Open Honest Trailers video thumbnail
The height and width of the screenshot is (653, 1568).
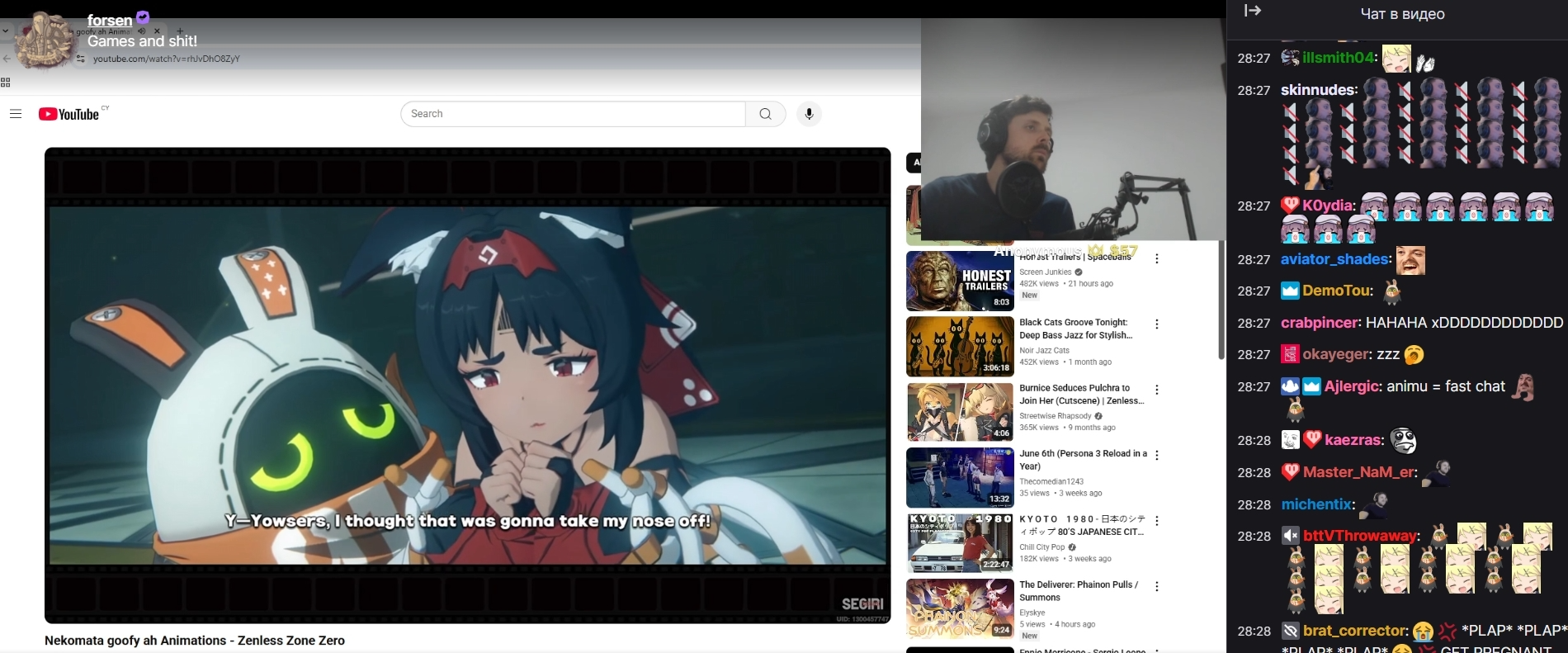coord(960,281)
